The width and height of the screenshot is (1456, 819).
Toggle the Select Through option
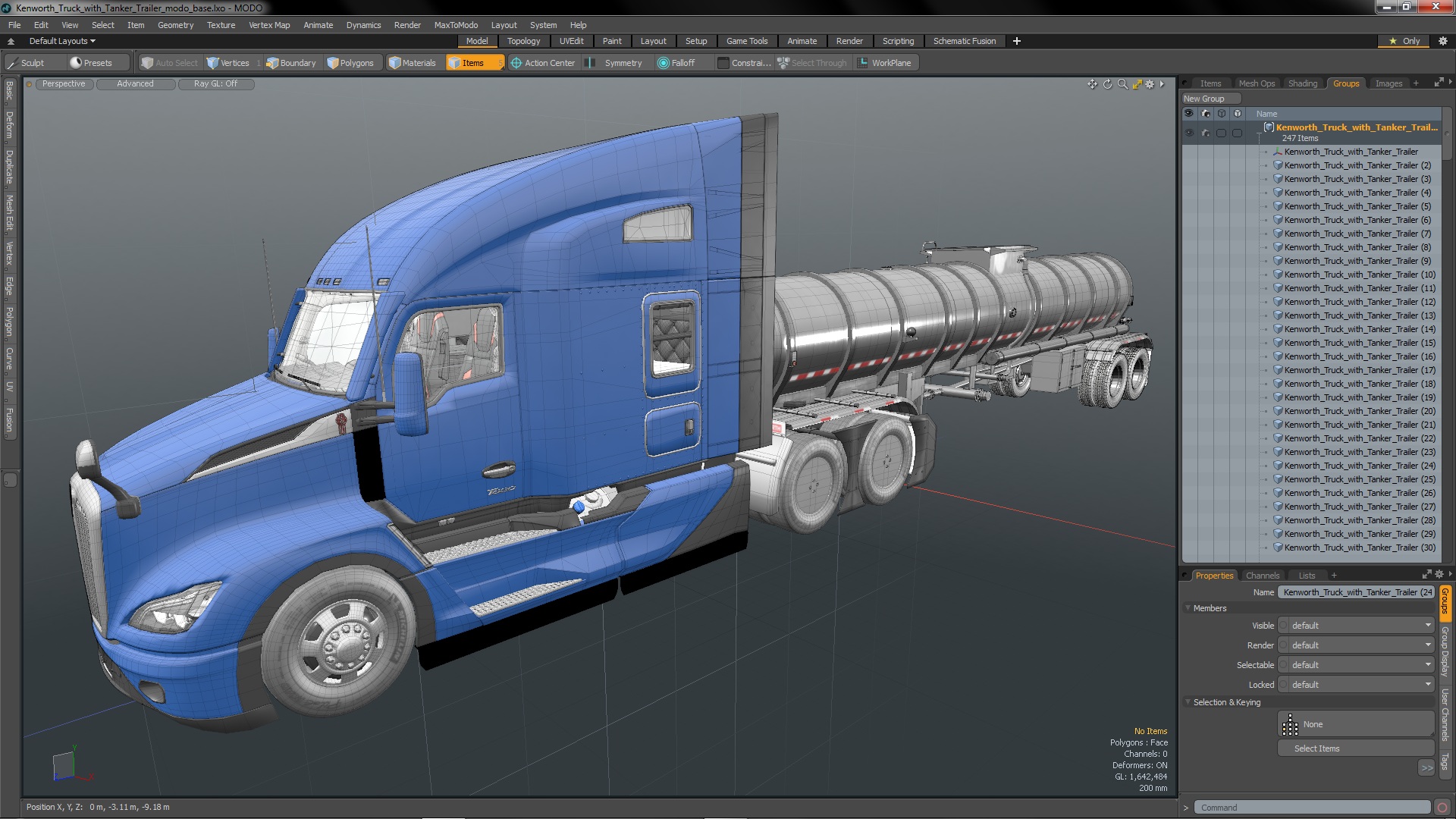tap(812, 63)
